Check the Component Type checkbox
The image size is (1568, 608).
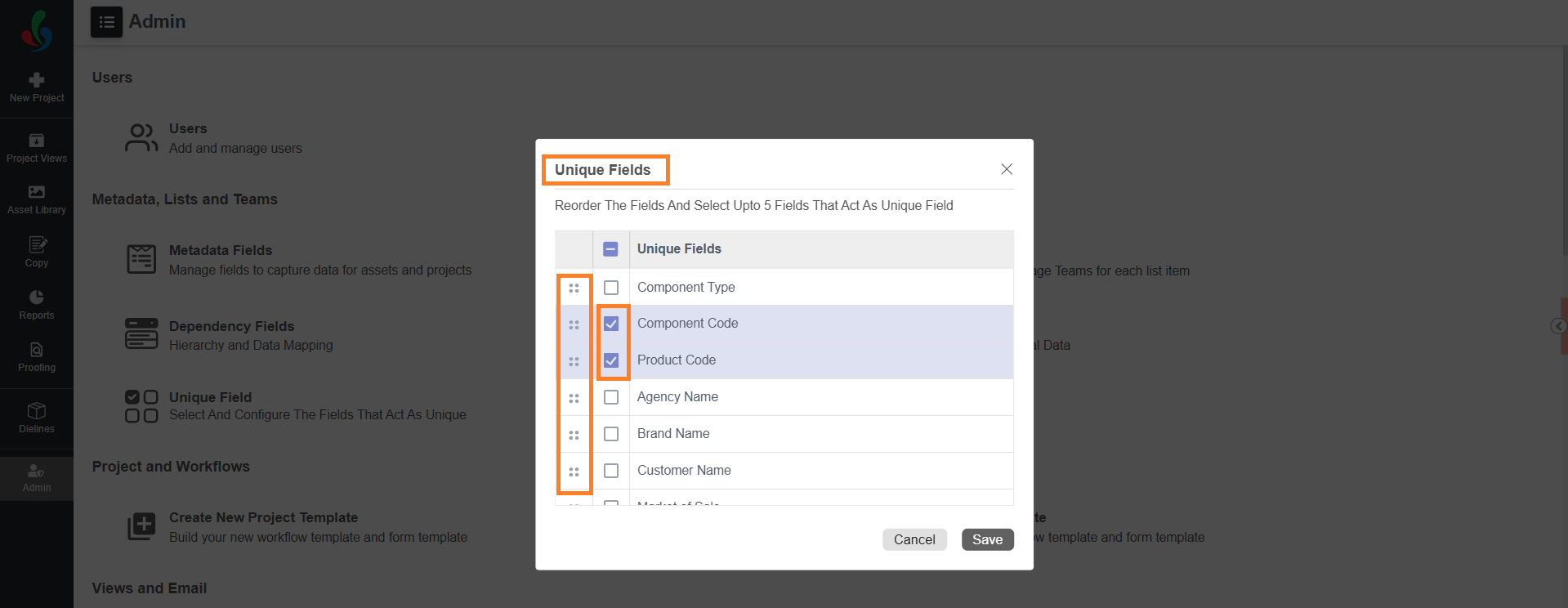tap(611, 288)
